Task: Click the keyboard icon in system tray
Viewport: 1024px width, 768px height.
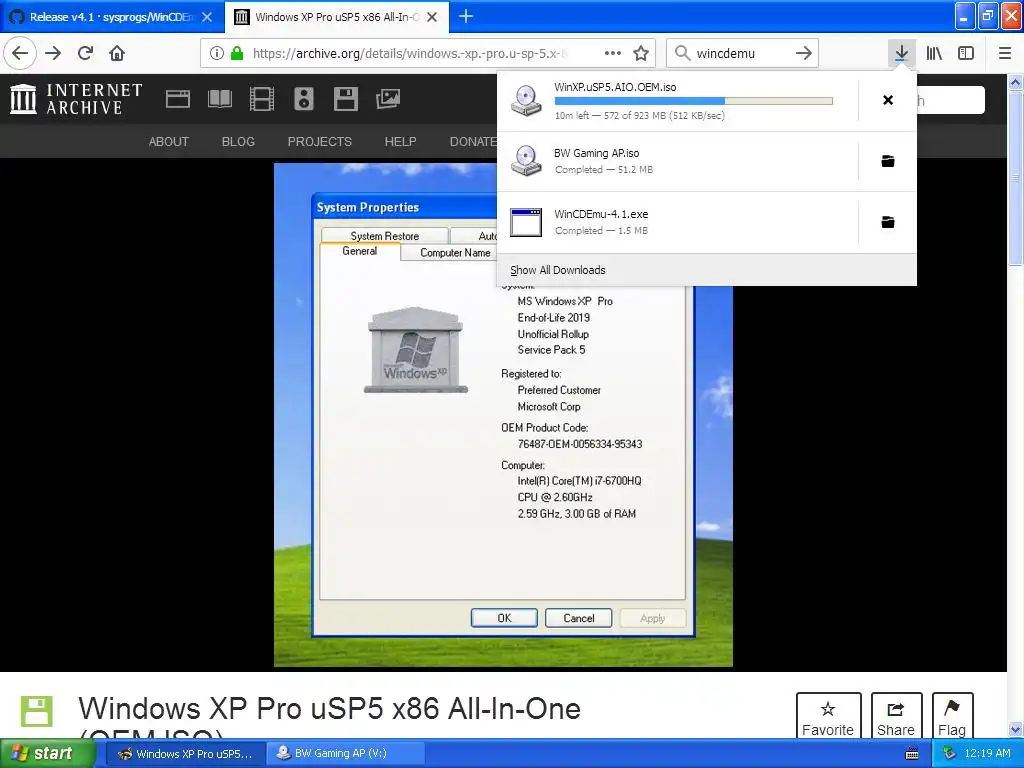Action: click(912, 754)
